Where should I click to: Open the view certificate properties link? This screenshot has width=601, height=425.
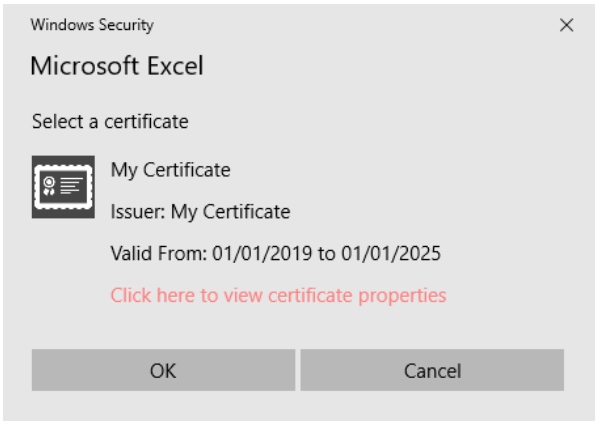click(278, 295)
